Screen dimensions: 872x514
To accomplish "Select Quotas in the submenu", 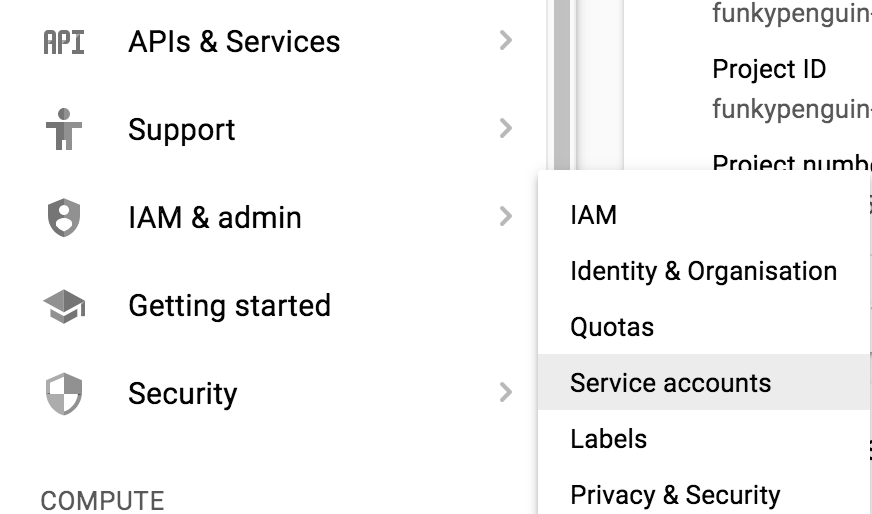I will [x=611, y=327].
